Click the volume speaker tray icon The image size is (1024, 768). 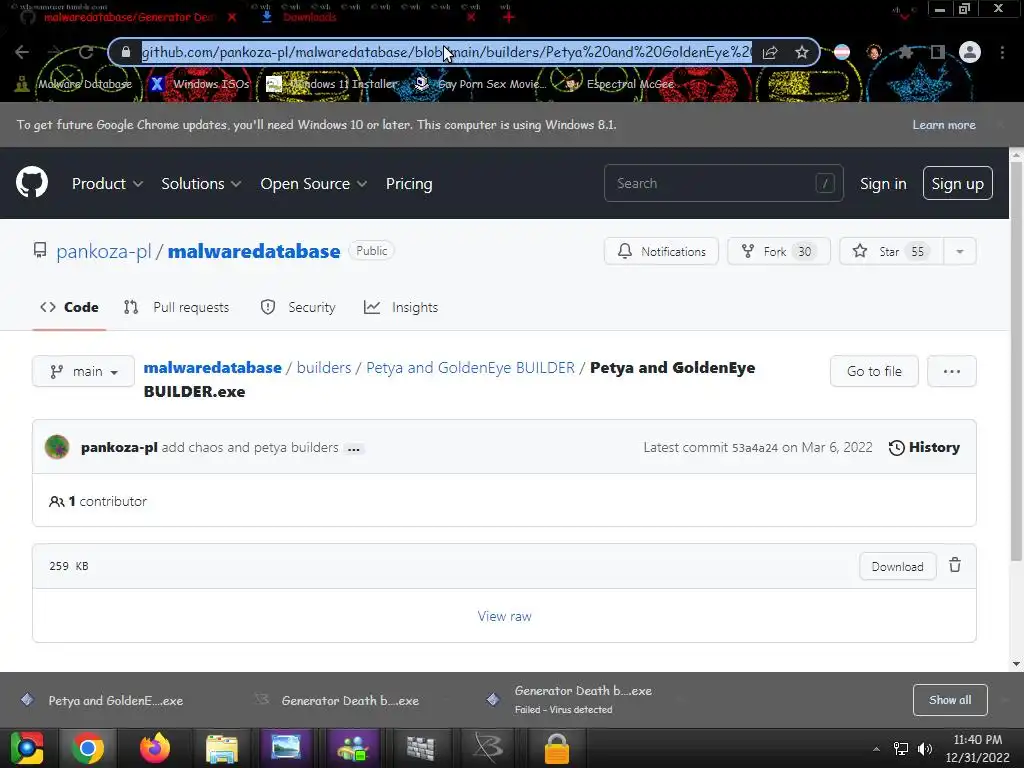pyautogui.click(x=925, y=749)
